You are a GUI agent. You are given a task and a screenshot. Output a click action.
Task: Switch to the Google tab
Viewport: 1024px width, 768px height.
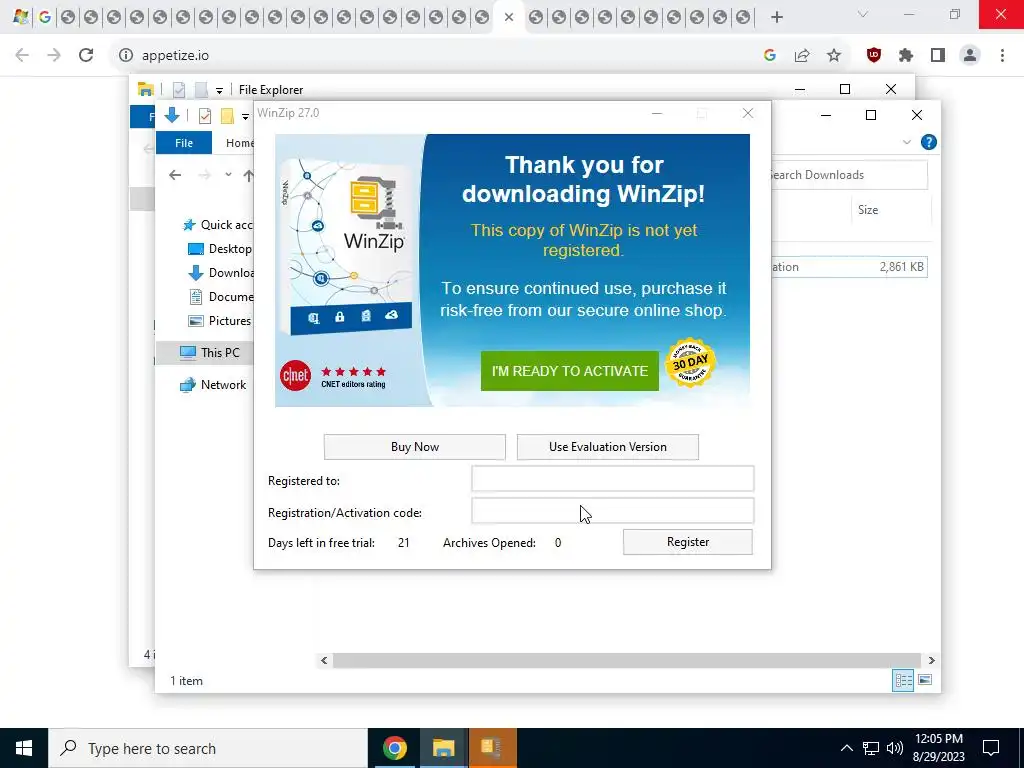click(x=44, y=17)
